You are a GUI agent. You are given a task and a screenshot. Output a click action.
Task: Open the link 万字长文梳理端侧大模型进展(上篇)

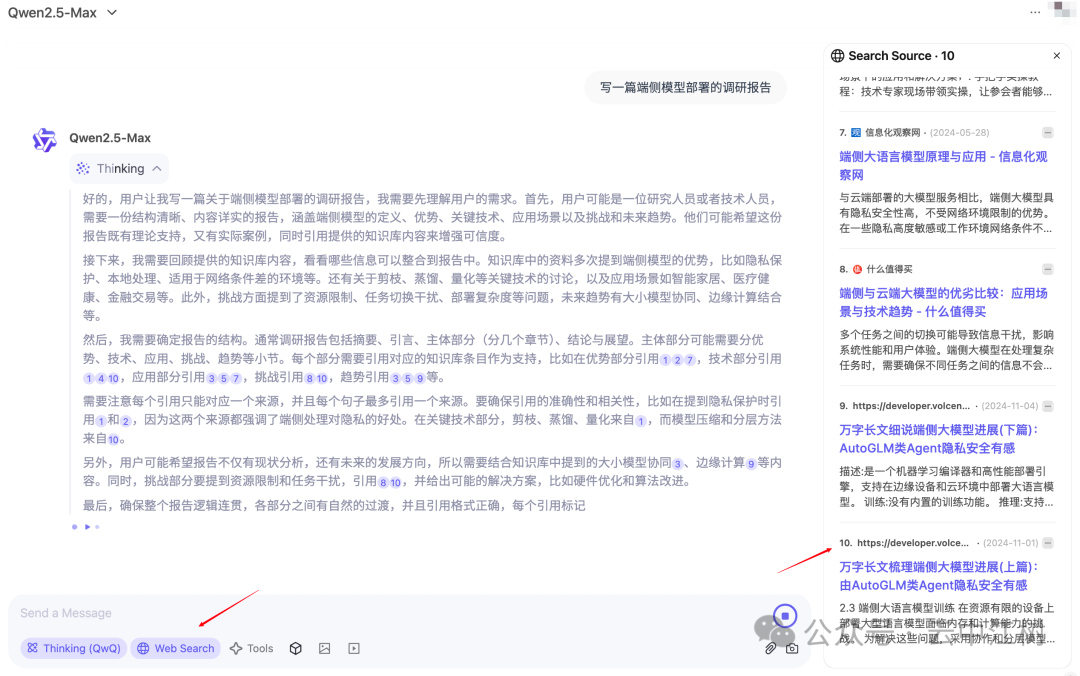tap(939, 576)
